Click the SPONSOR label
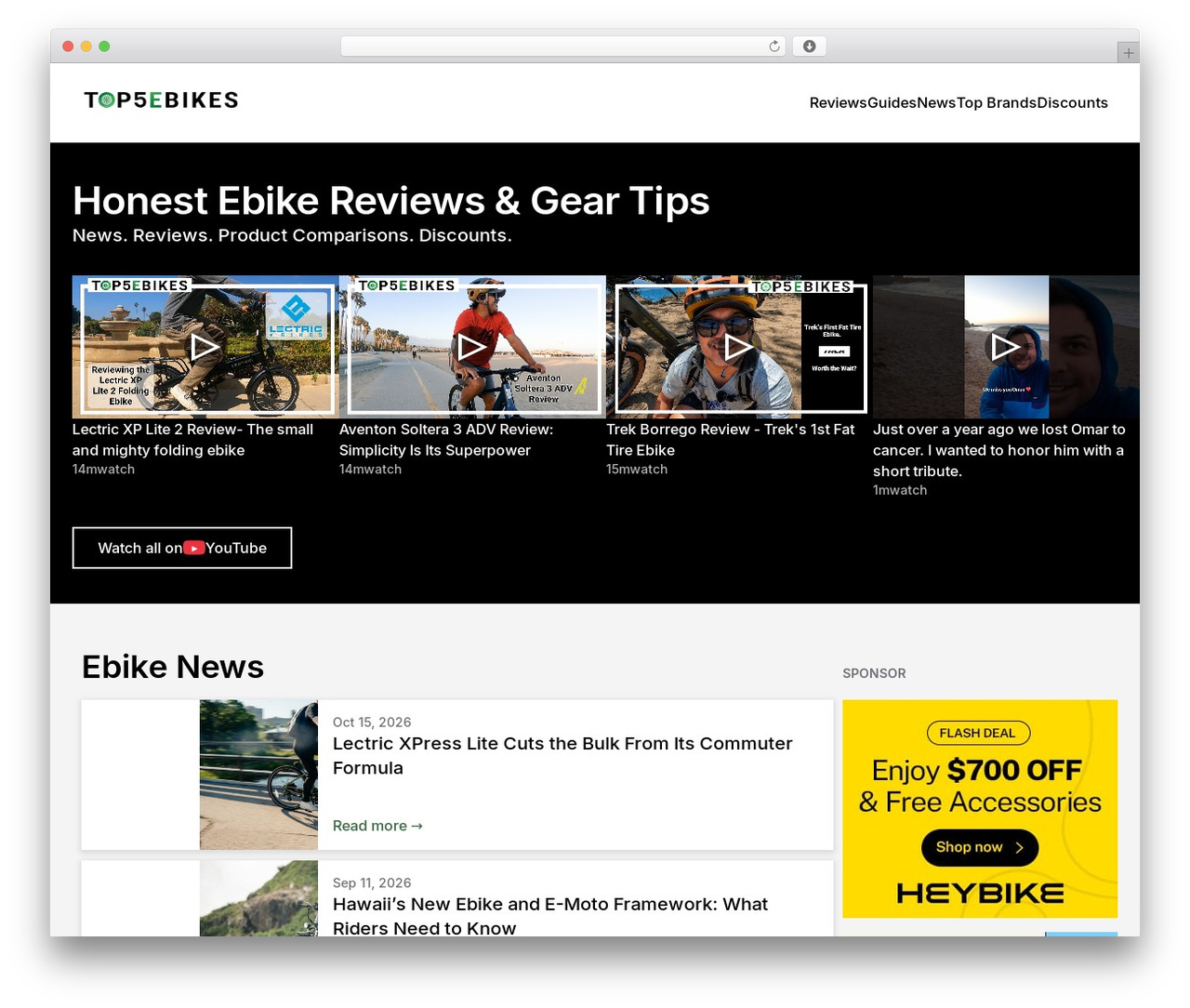The height and width of the screenshot is (1008, 1190). tap(874, 673)
